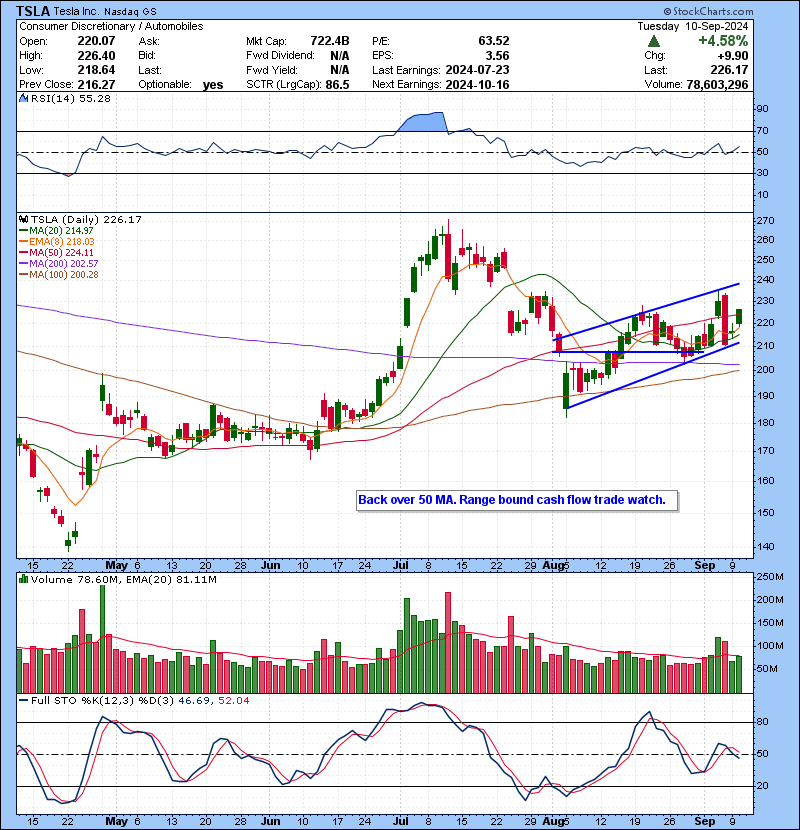Click the Mkt Cap value 722.4B
The height and width of the screenshot is (830, 800).
pyautogui.click(x=330, y=41)
